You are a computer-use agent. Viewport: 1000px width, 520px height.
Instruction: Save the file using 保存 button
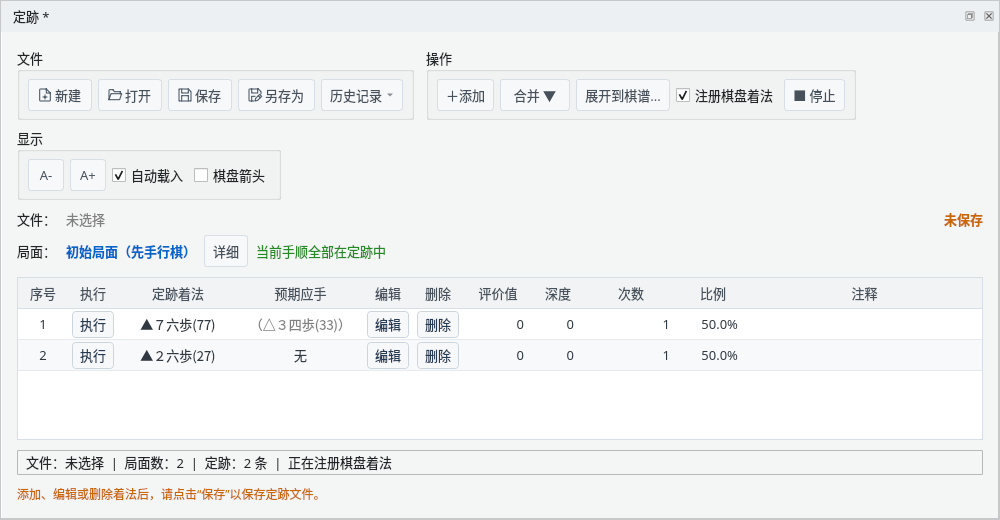[x=200, y=96]
